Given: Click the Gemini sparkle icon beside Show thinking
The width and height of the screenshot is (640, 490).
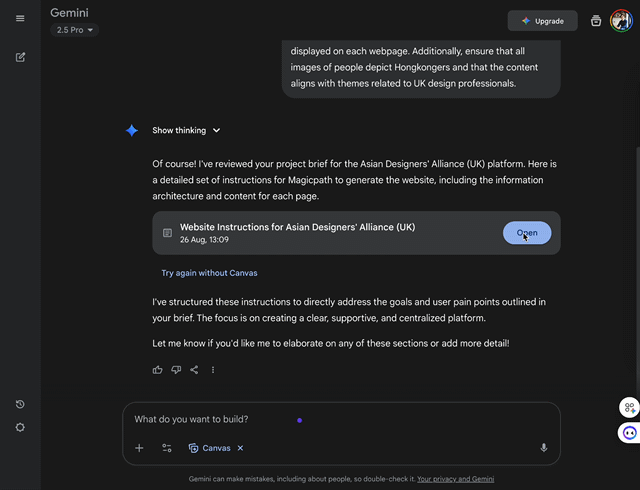Looking at the screenshot, I should pos(132,131).
